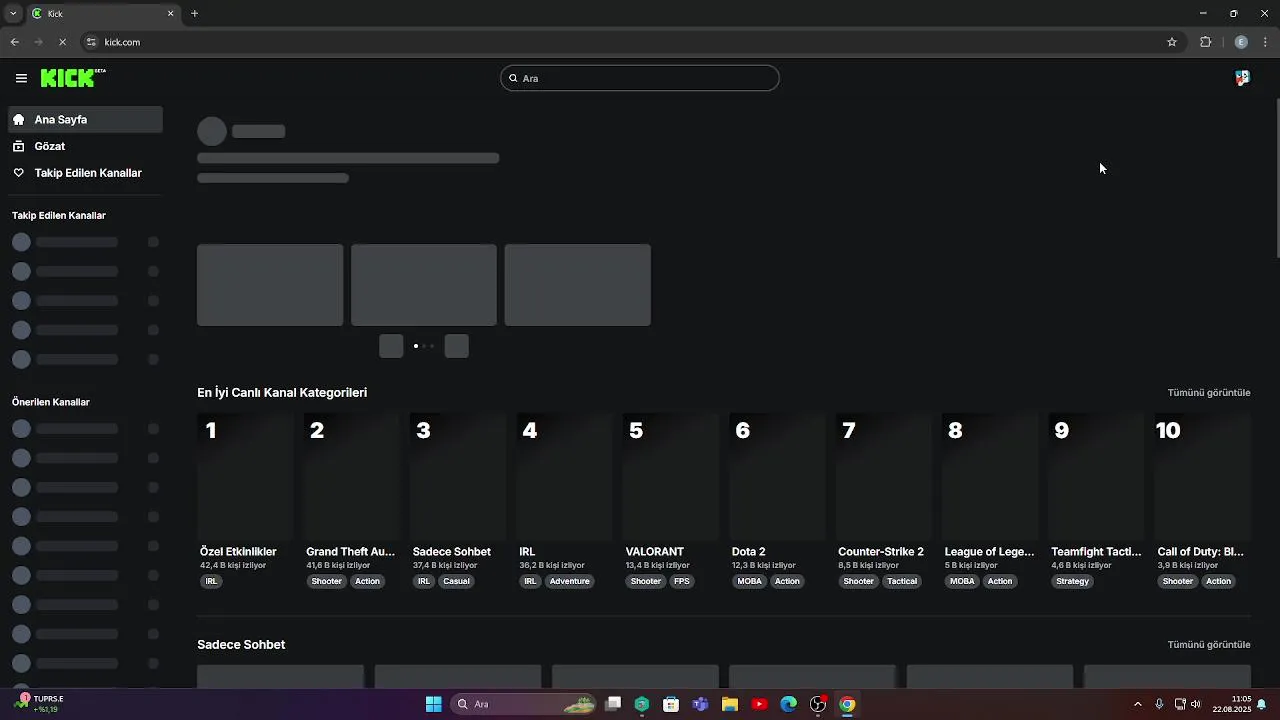
Task: Open OBS Studio from the taskbar
Action: coord(818,704)
